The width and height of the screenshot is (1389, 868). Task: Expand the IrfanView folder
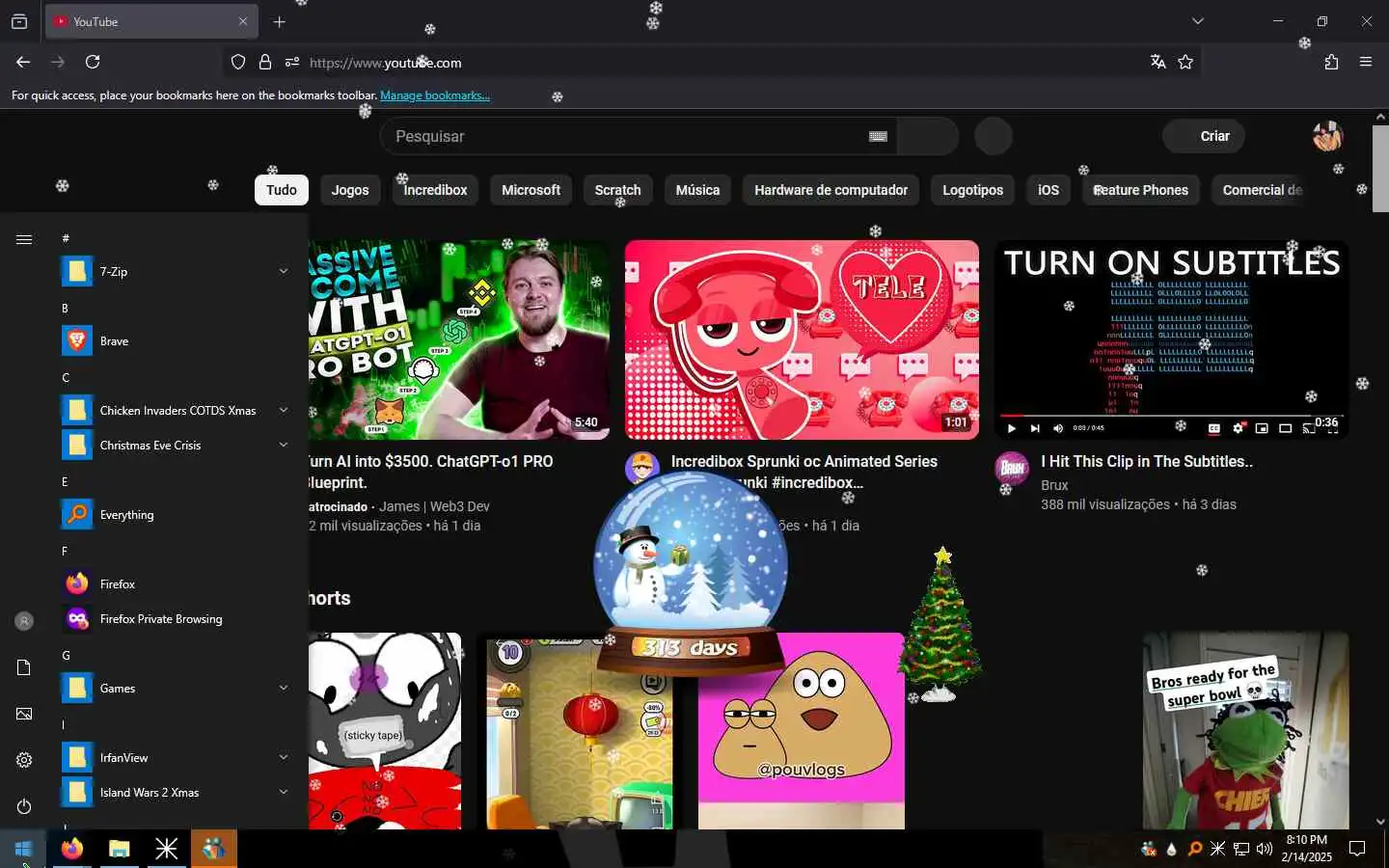[284, 757]
